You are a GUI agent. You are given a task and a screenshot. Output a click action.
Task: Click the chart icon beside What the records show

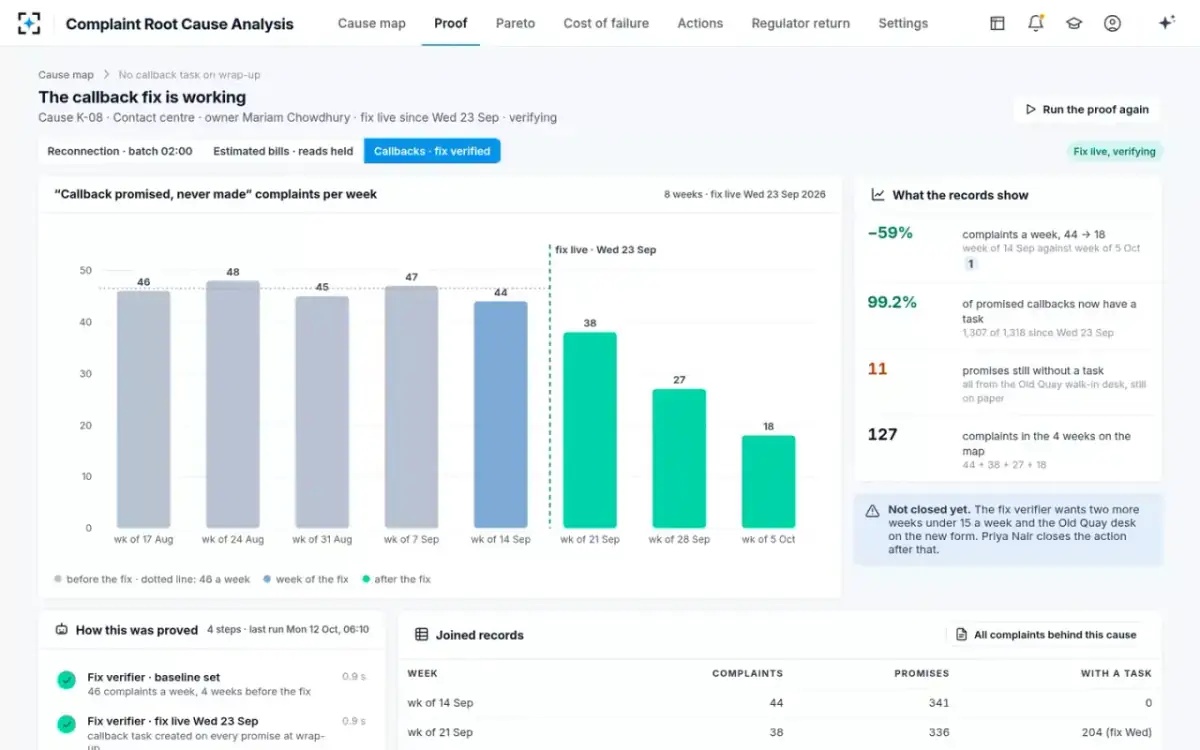pyautogui.click(x=878, y=195)
